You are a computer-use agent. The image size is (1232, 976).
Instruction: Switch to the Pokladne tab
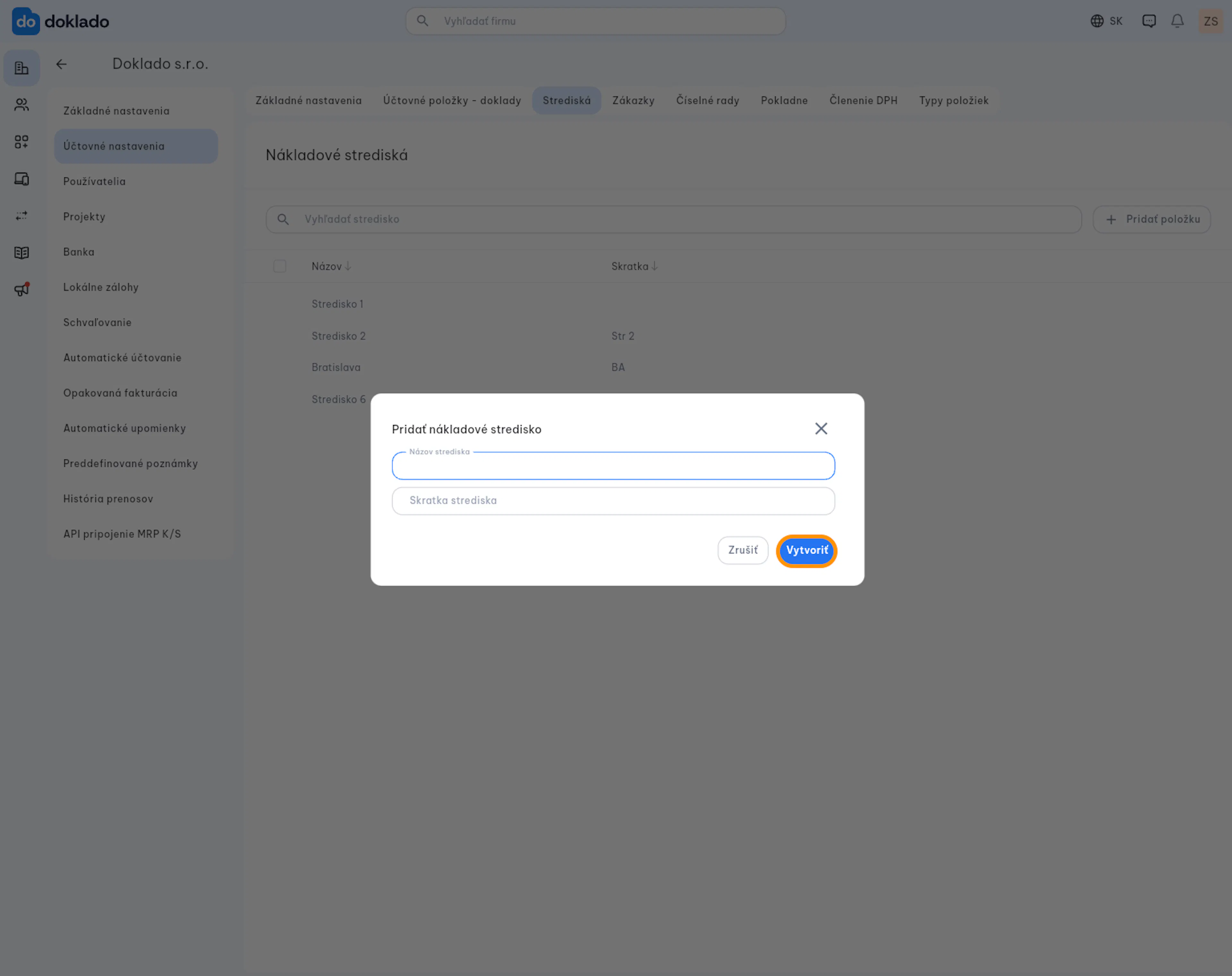[x=784, y=100]
